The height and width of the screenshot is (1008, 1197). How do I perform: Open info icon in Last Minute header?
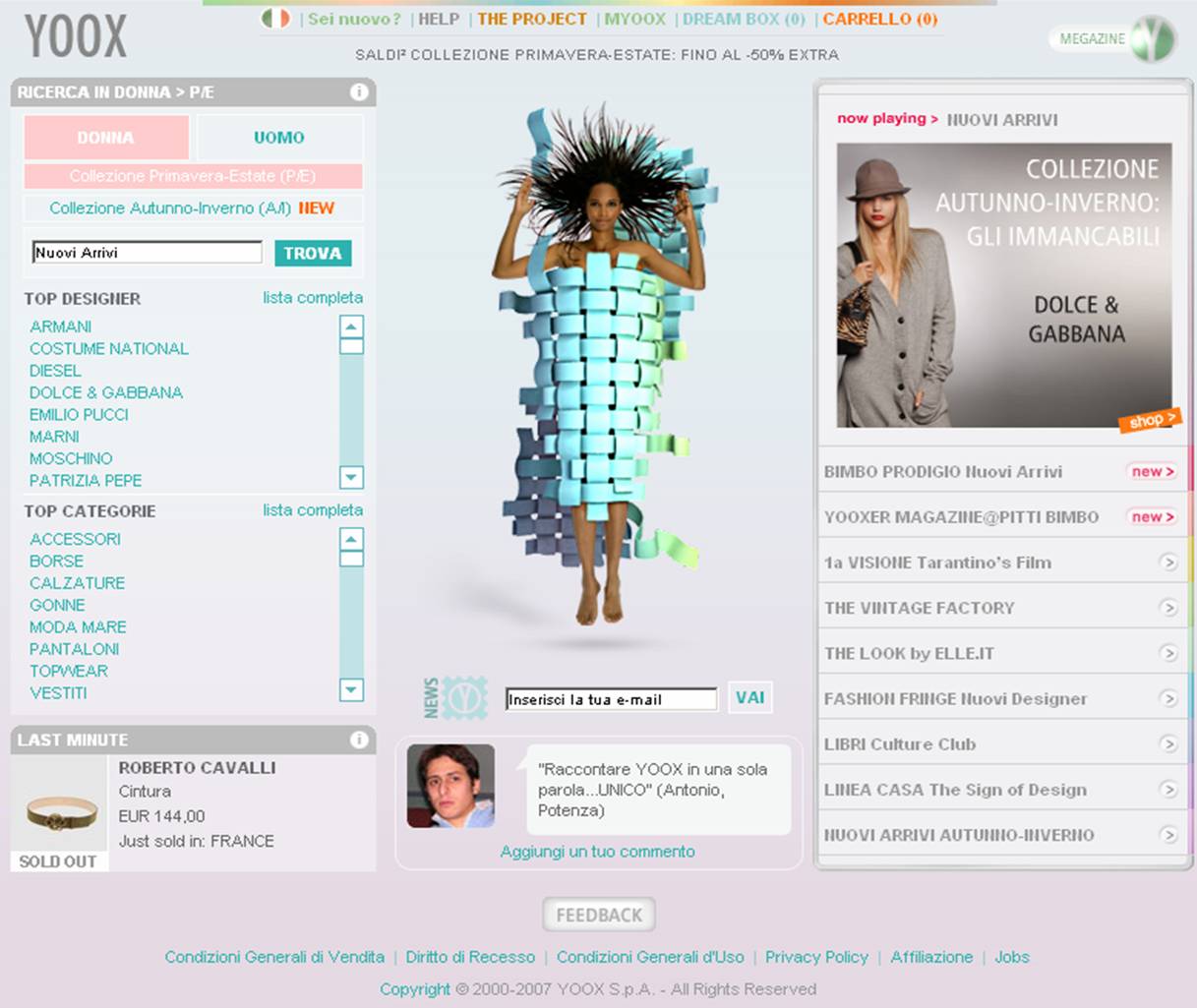click(359, 740)
